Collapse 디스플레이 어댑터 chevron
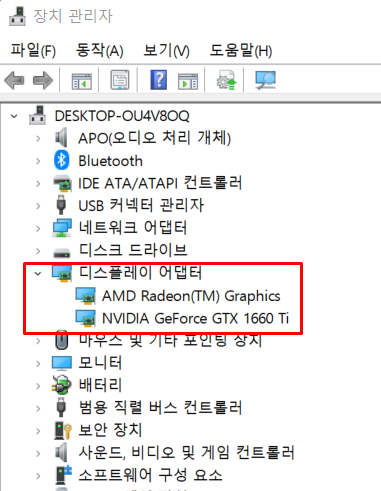This screenshot has height=491, width=381. tap(38, 274)
